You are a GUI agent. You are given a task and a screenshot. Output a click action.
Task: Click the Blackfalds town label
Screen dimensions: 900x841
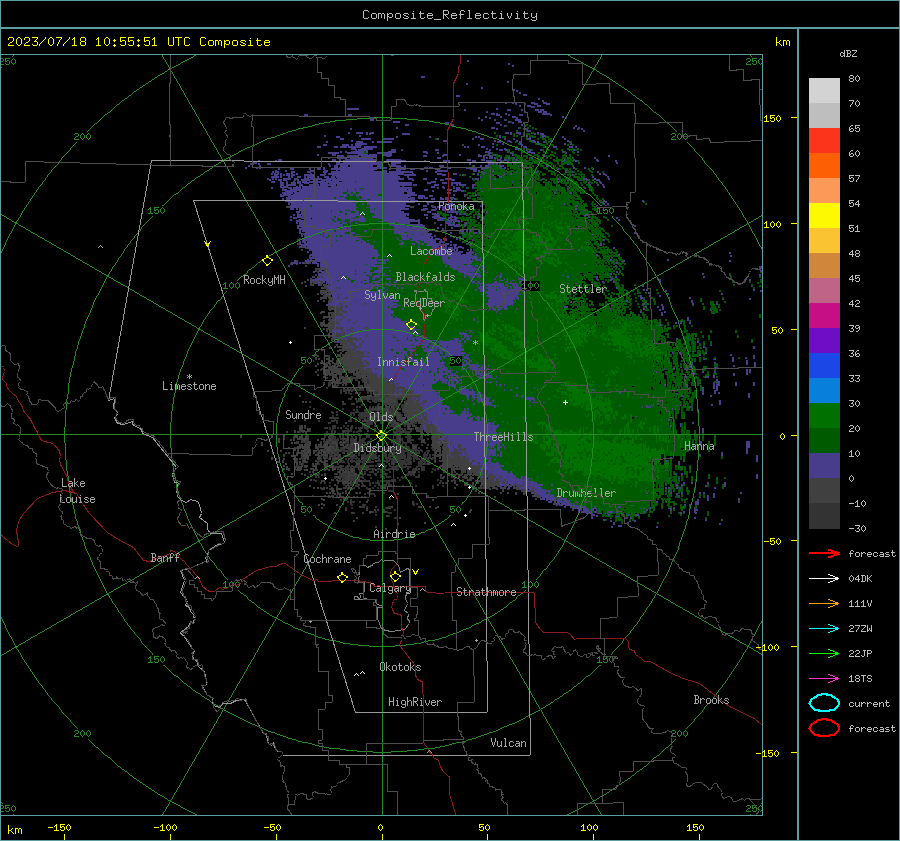coord(425,277)
